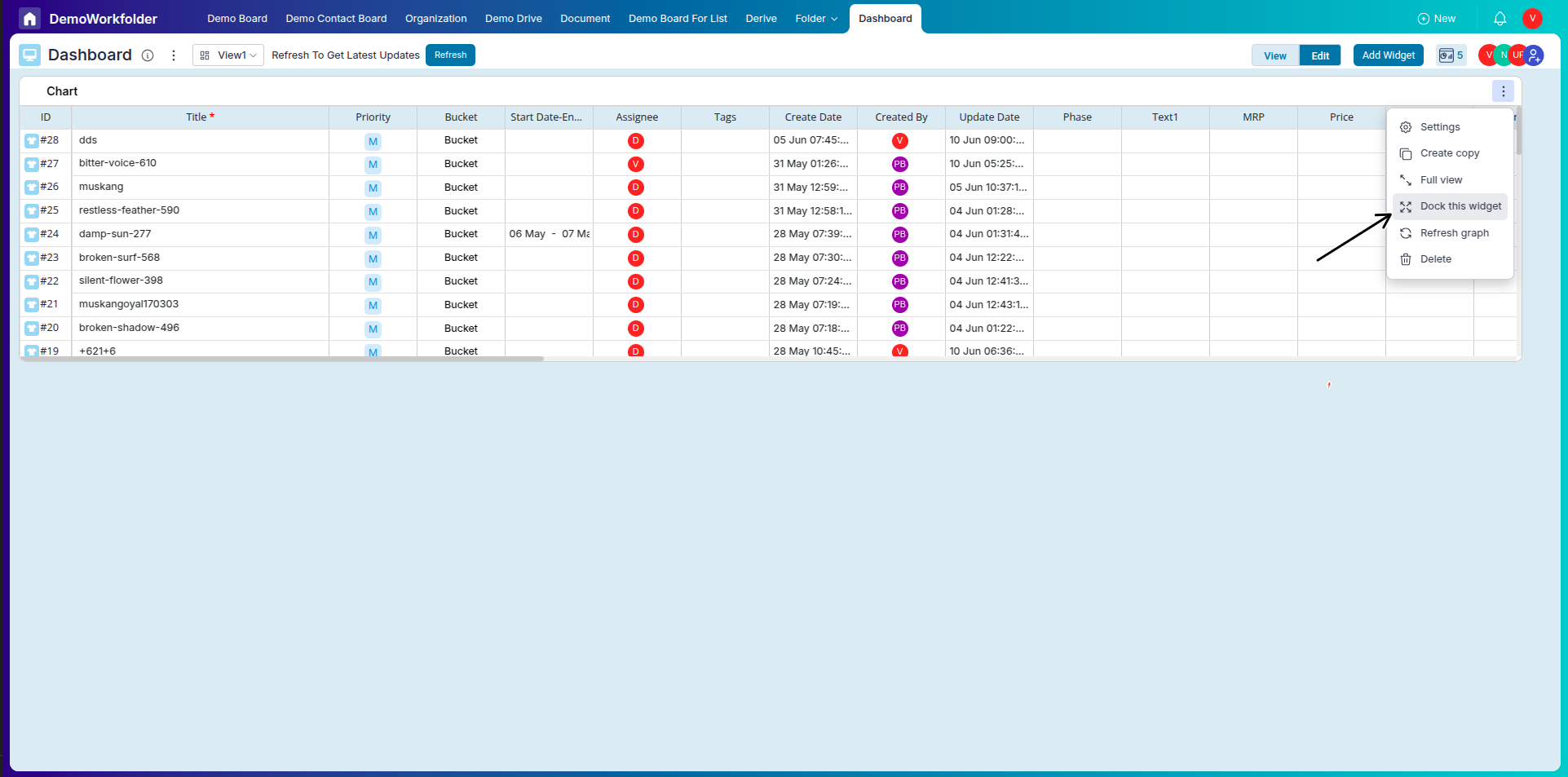
Task: Click the create copy icon
Action: pos(1406,154)
